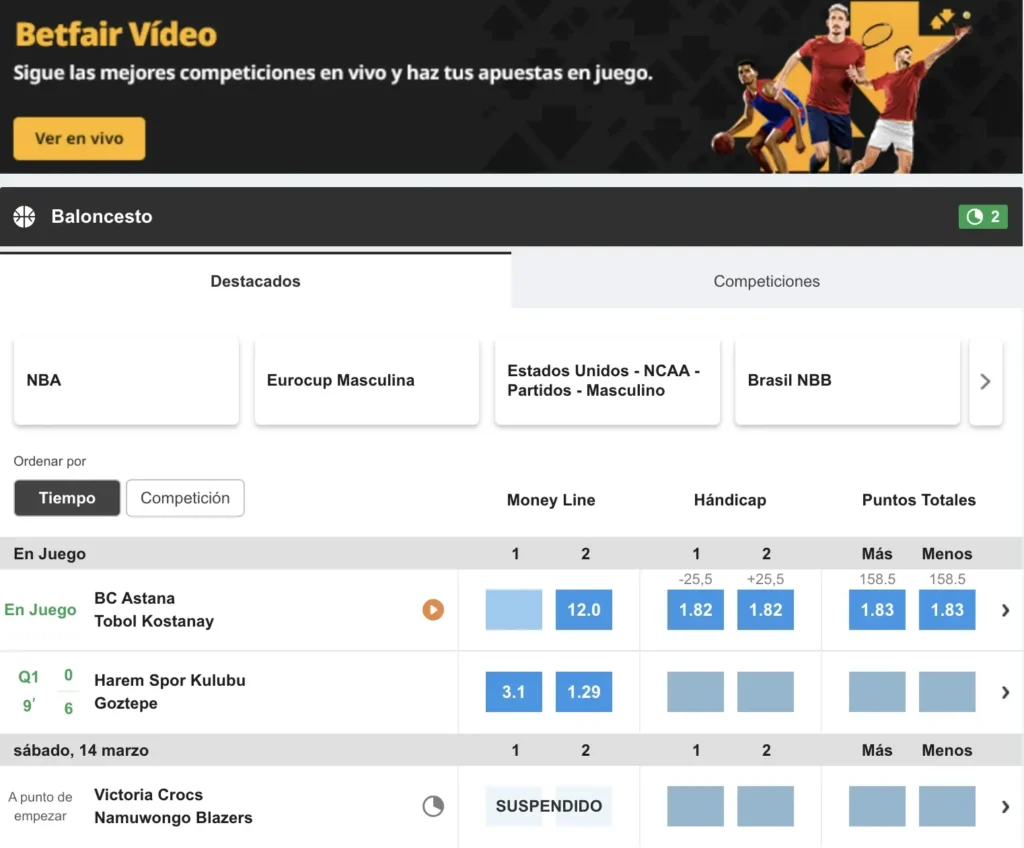Click the Q1 quarter indicator for Harem Spor
Image resolution: width=1024 pixels, height=848 pixels.
pos(28,677)
